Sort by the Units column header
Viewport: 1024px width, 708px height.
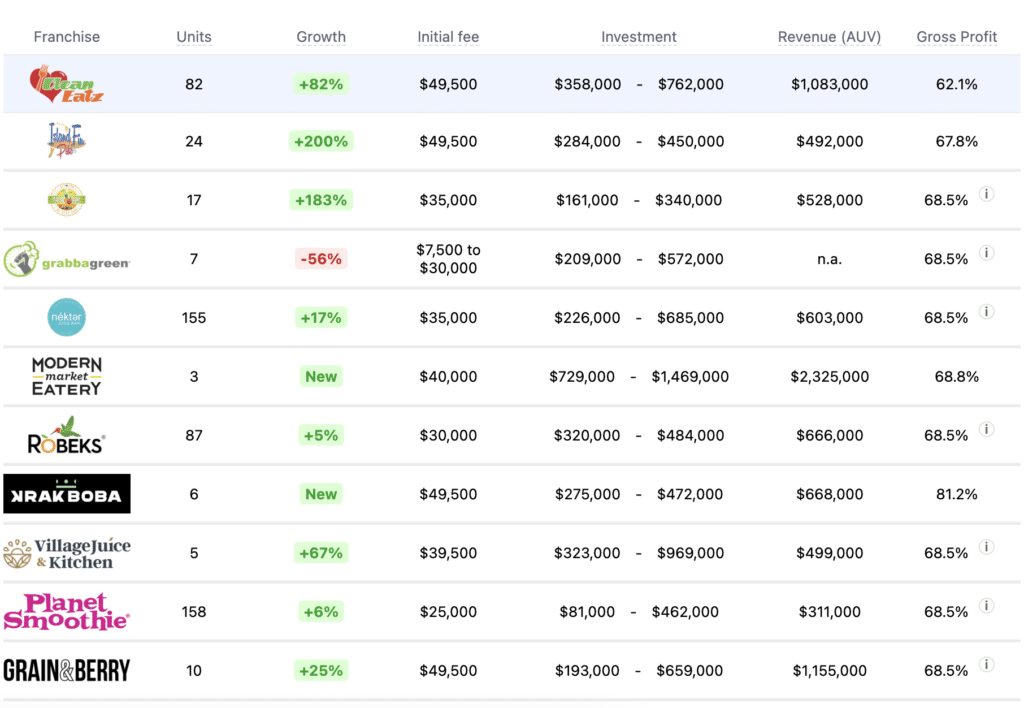click(194, 37)
